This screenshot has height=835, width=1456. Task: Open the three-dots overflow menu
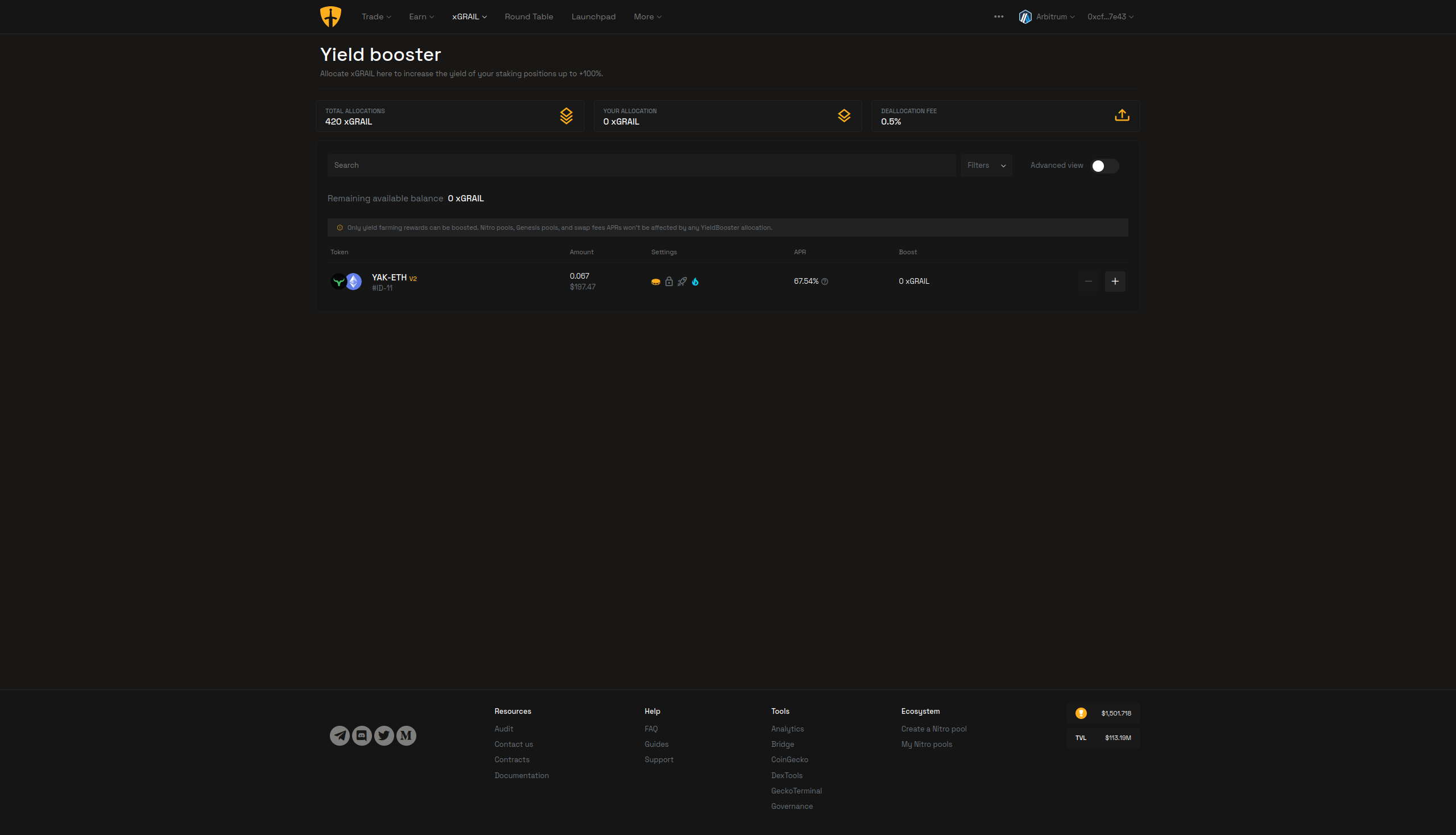pos(998,16)
